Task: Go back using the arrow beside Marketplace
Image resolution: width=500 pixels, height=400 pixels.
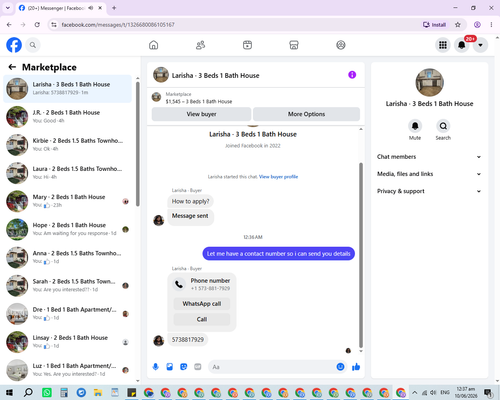Action: coord(12,67)
